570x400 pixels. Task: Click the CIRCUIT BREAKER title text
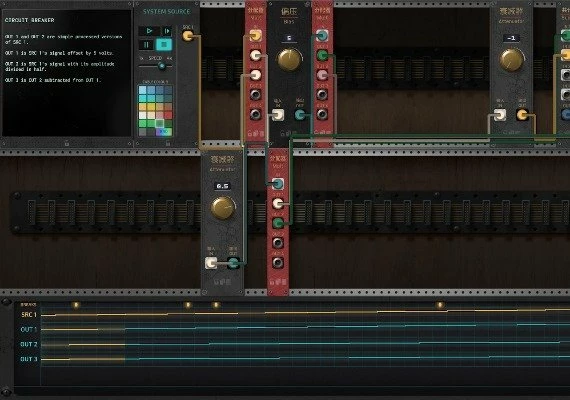29,20
